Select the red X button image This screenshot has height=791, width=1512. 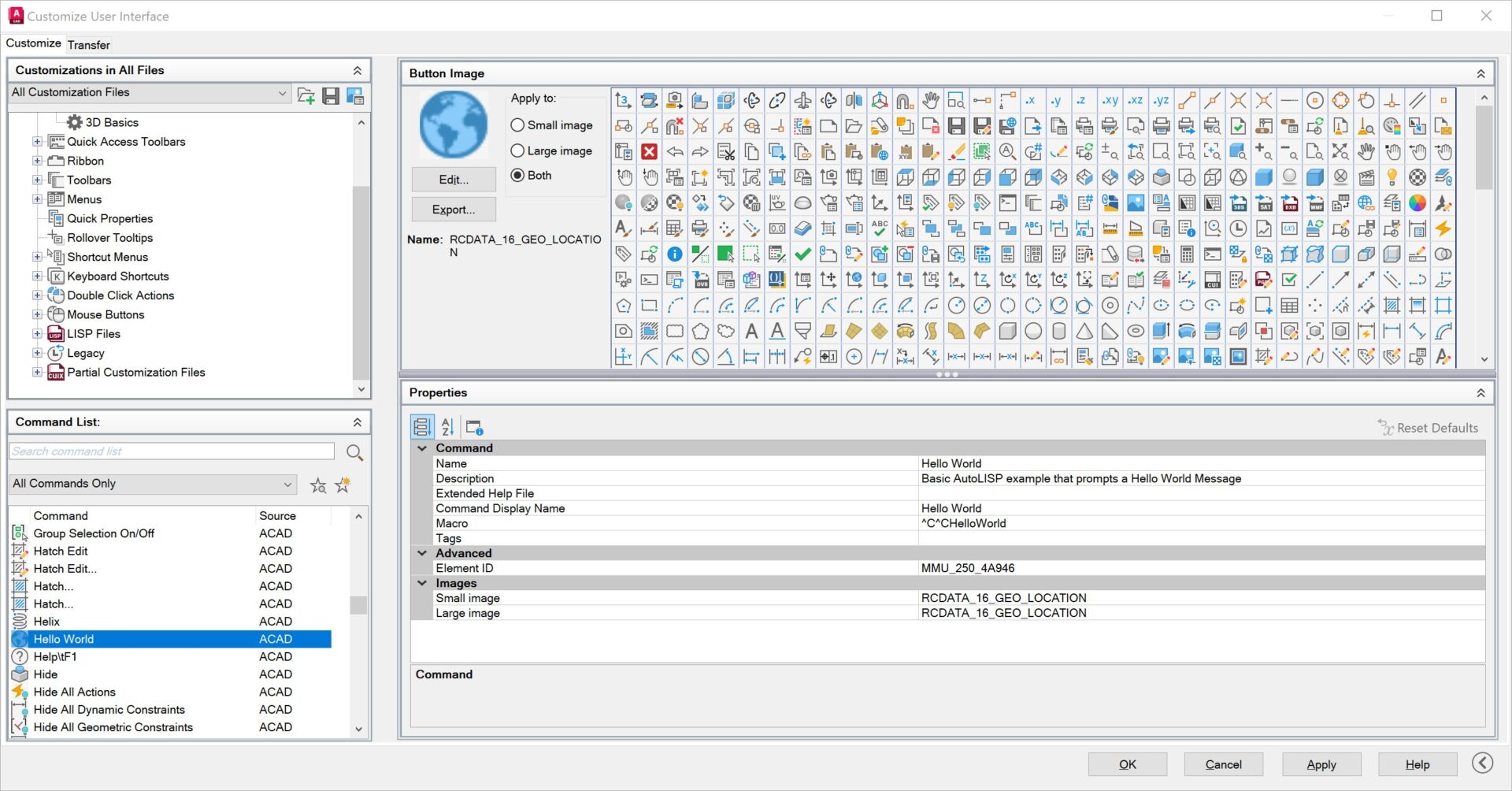tap(649, 152)
